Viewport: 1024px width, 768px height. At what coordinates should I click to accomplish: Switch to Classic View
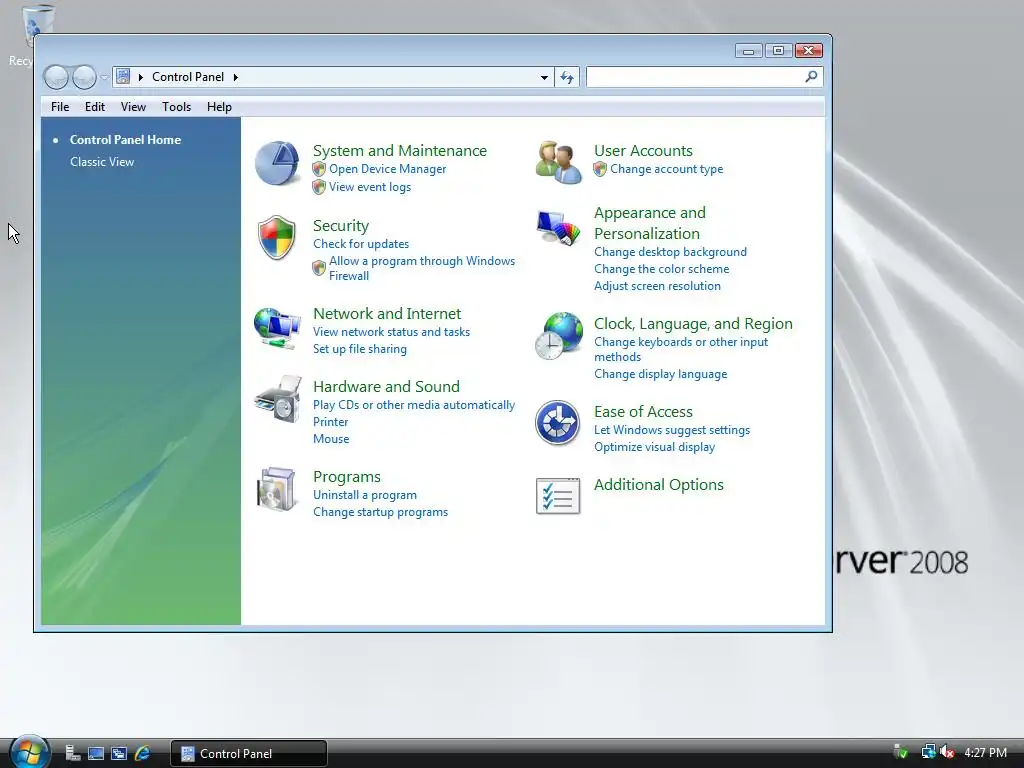tap(102, 162)
